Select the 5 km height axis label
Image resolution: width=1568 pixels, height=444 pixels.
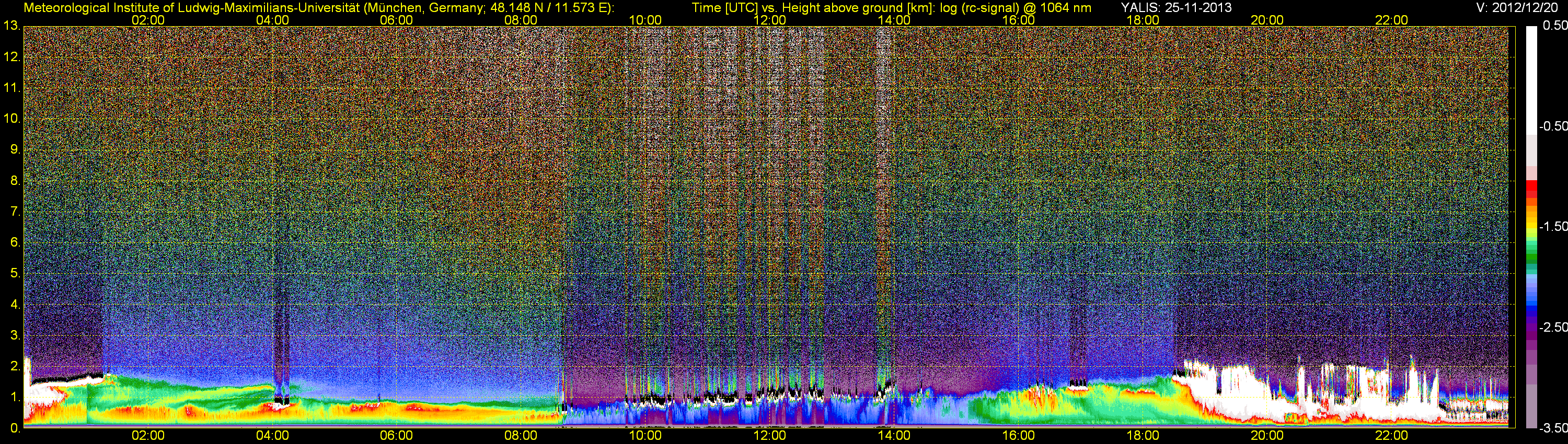(x=15, y=274)
